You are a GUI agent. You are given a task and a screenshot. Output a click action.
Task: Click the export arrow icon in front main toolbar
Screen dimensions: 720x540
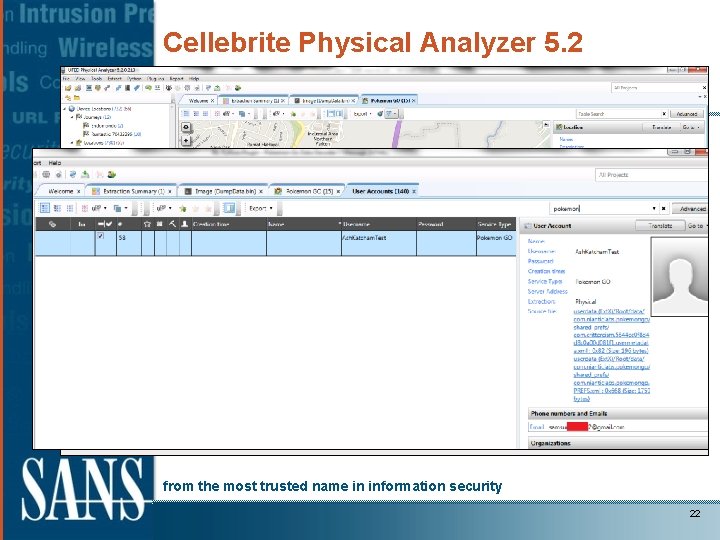[85, 174]
